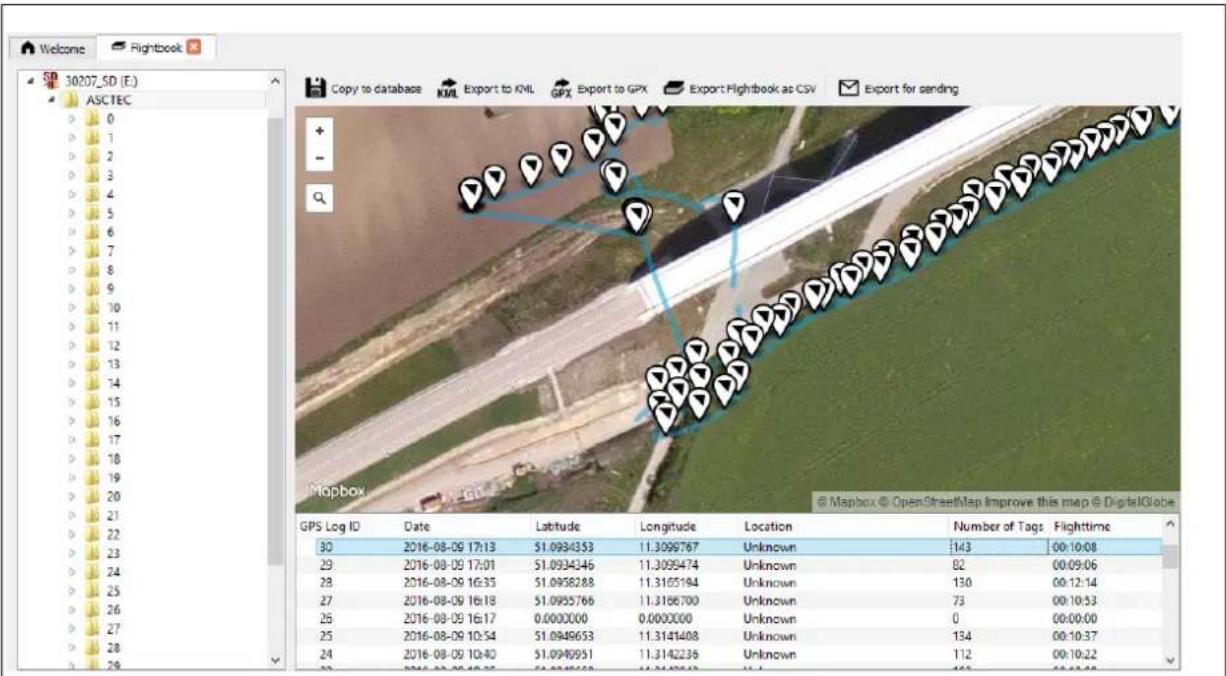Expand folder 7 in the tree
Image resolution: width=1226 pixels, height=676 pixels.
(x=73, y=251)
